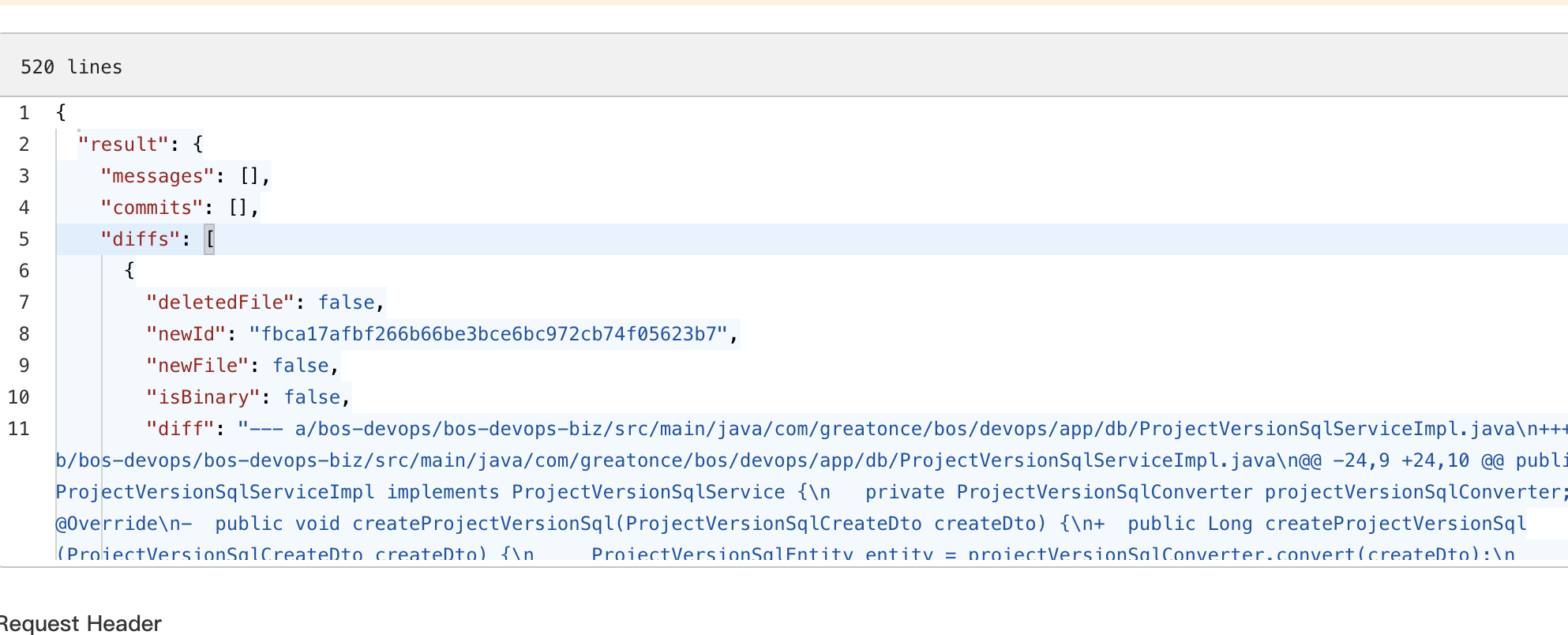The height and width of the screenshot is (635, 1568).
Task: Select line number 11 in the gutter
Action: click(19, 429)
